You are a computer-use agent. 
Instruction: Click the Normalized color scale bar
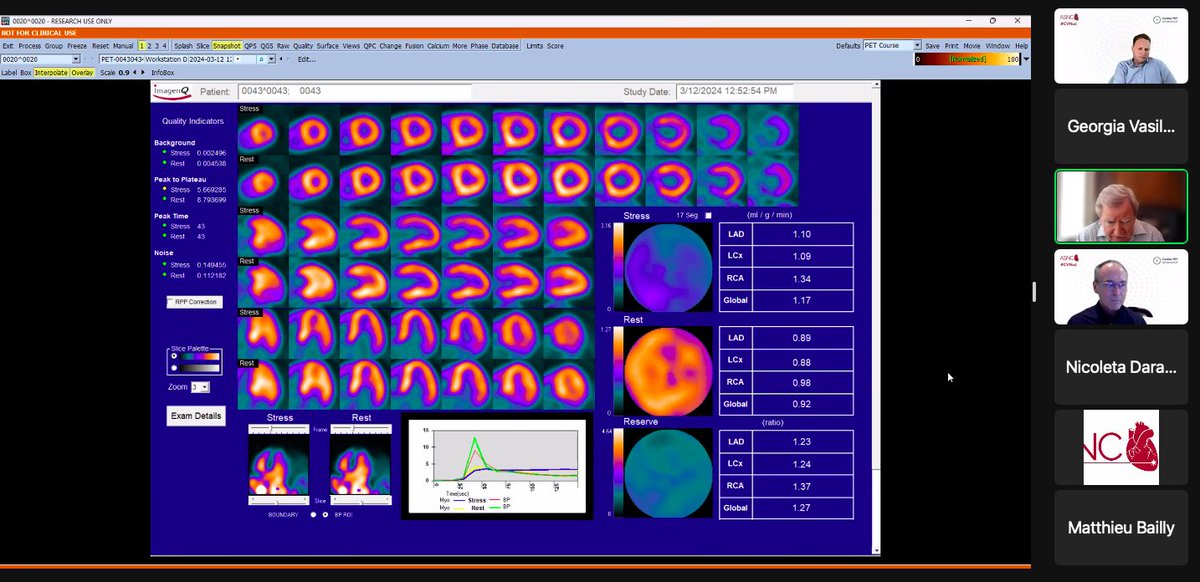coord(968,59)
